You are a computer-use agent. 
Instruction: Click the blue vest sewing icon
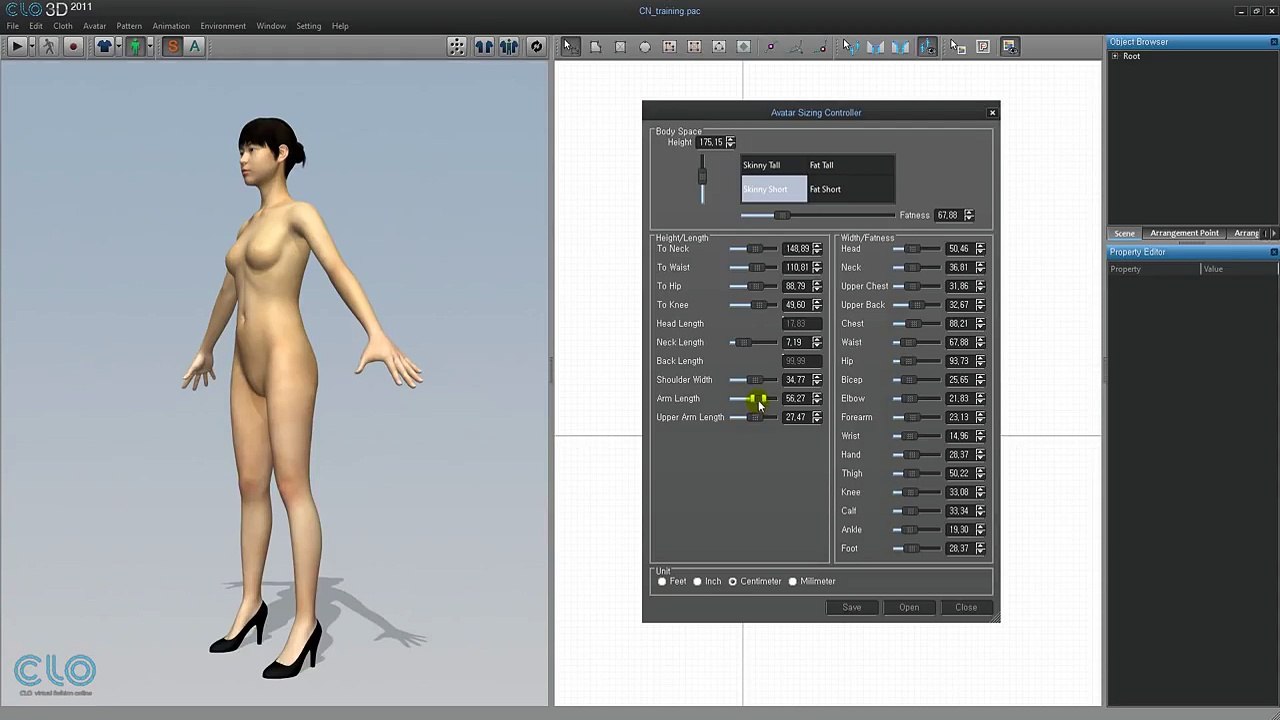[876, 46]
